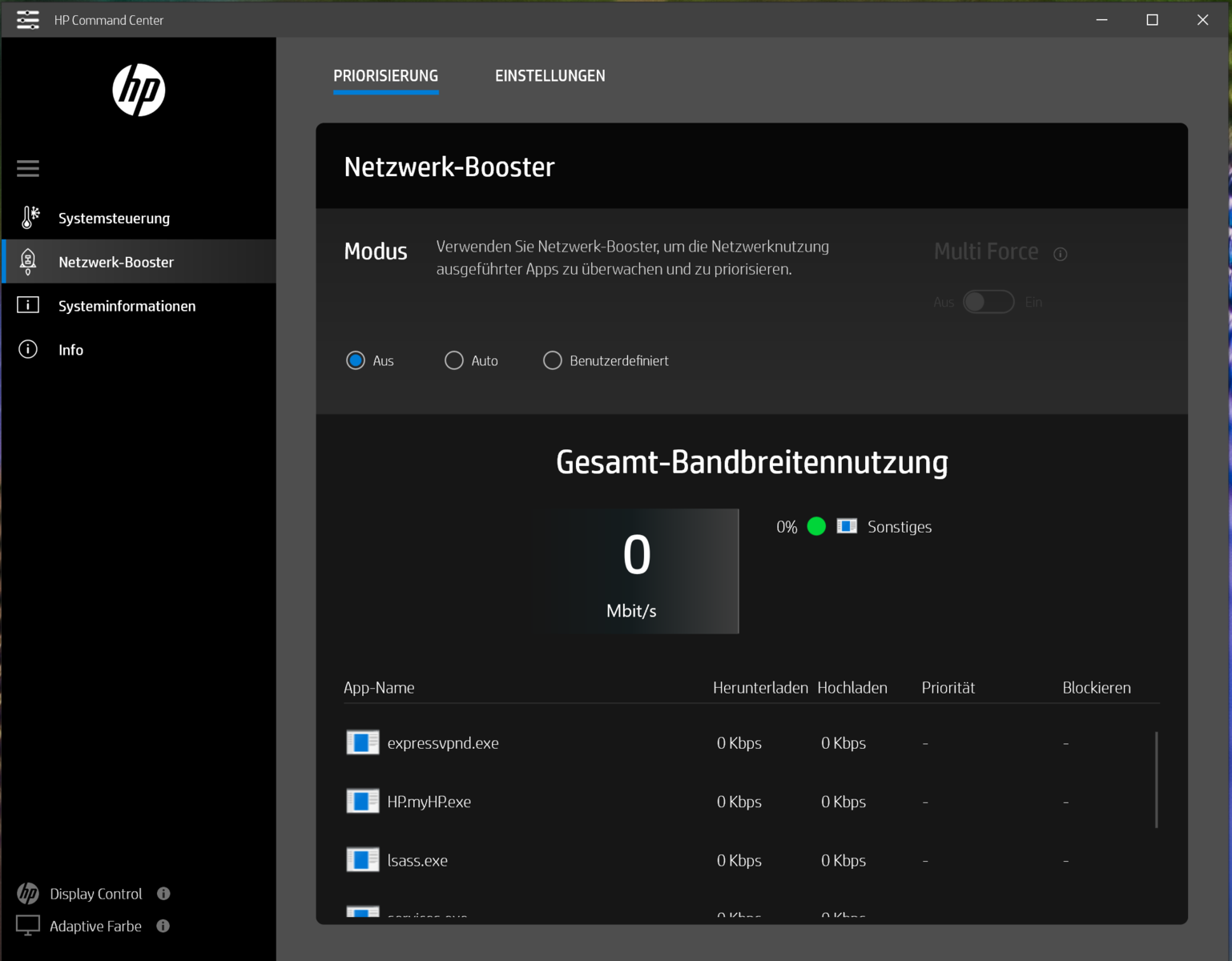Image resolution: width=1232 pixels, height=961 pixels.
Task: Open the Priorisierung tab
Action: (x=385, y=76)
